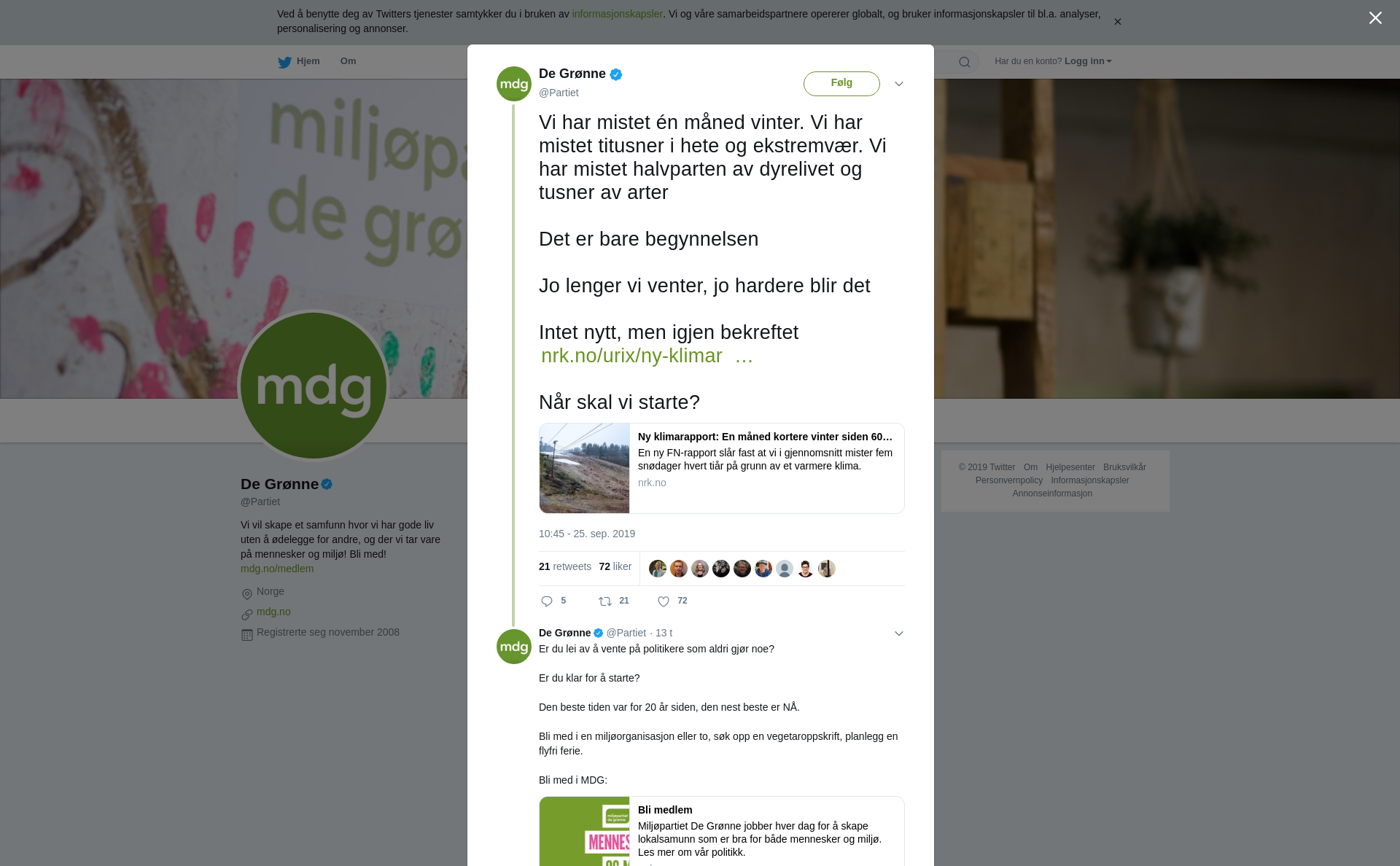Click the search magnifier icon
1400x866 pixels.
click(x=965, y=62)
